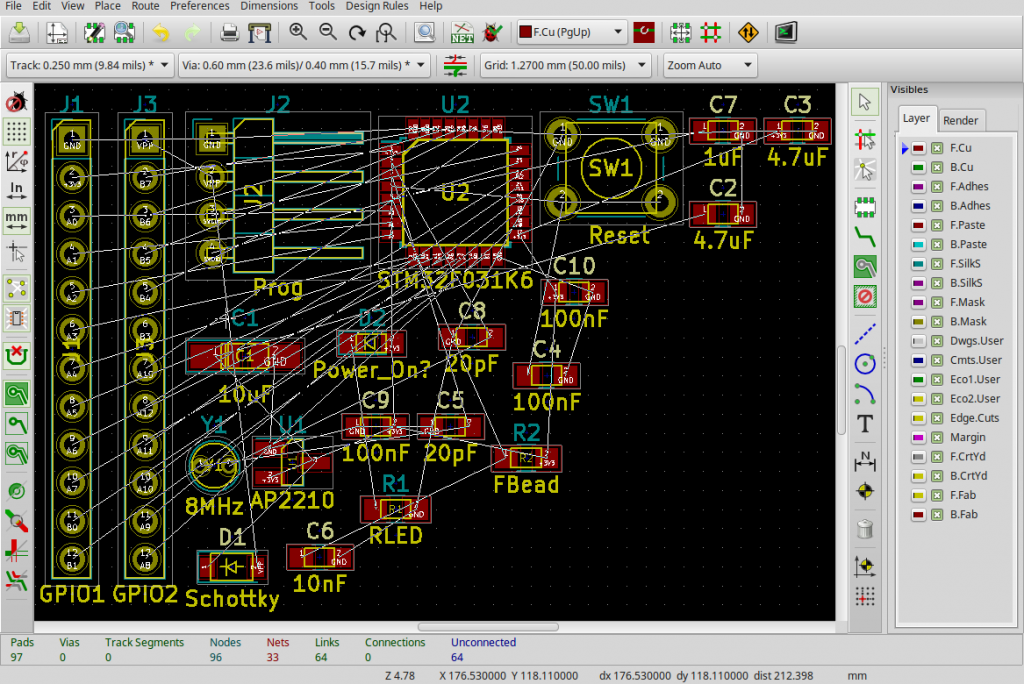Image resolution: width=1024 pixels, height=684 pixels.
Task: Click the Redraw view icon
Action: tap(357, 32)
